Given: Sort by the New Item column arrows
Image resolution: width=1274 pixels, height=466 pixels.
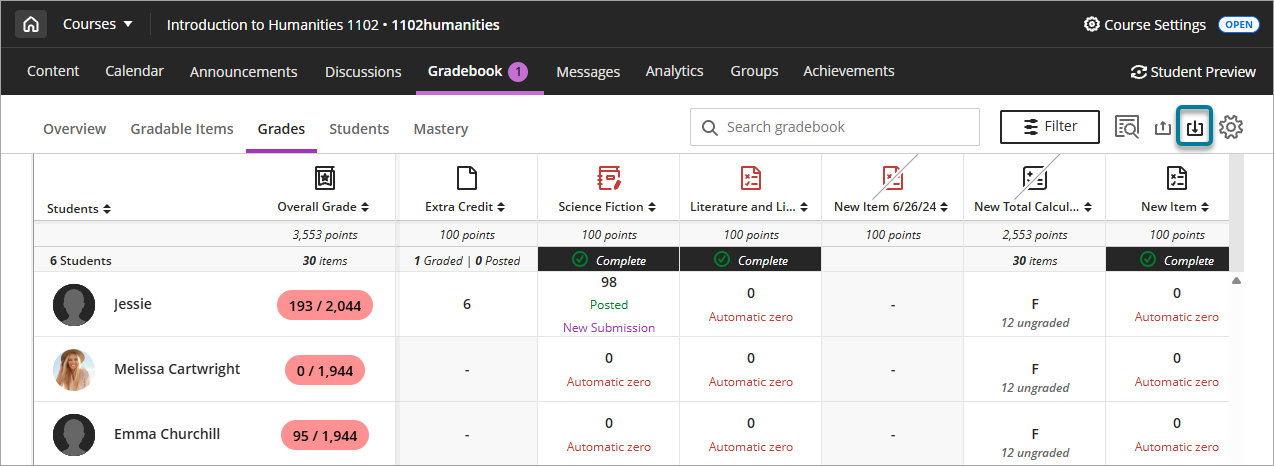Looking at the screenshot, I should (1204, 207).
